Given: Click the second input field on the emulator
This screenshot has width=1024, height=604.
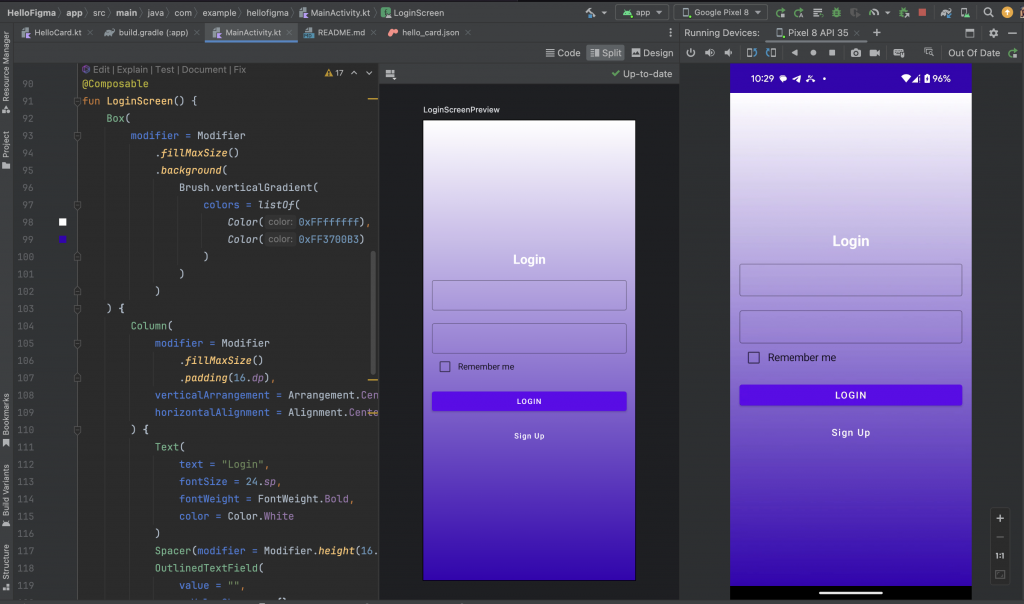Looking at the screenshot, I should point(850,326).
